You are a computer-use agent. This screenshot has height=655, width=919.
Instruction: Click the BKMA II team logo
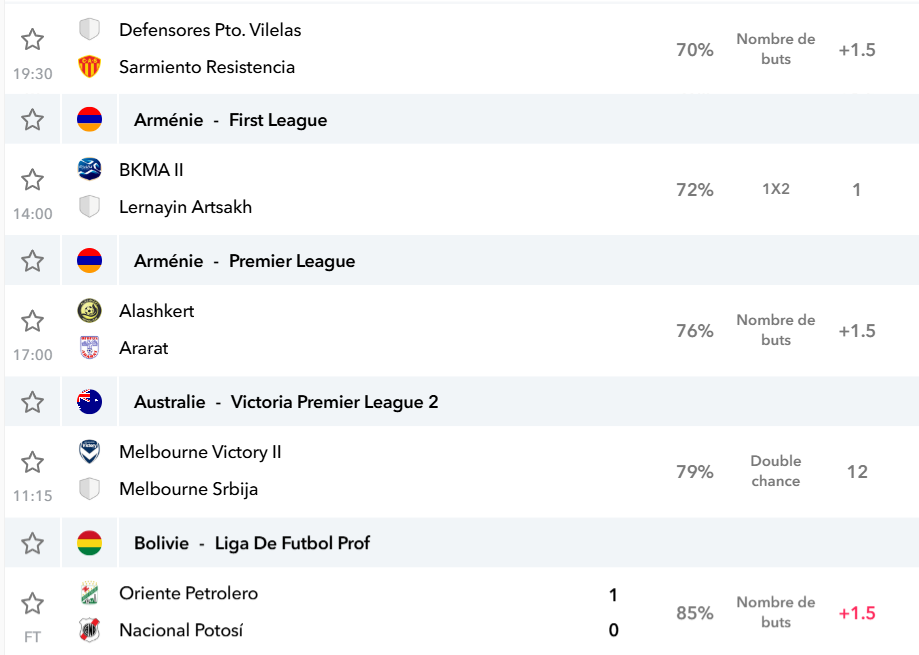(x=89, y=169)
